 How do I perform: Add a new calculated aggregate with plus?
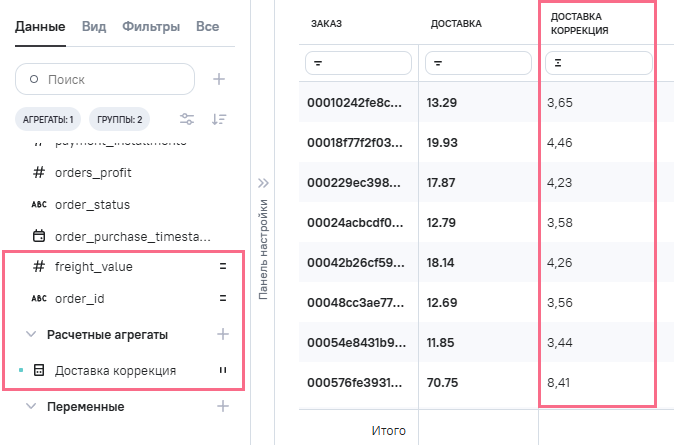point(223,334)
